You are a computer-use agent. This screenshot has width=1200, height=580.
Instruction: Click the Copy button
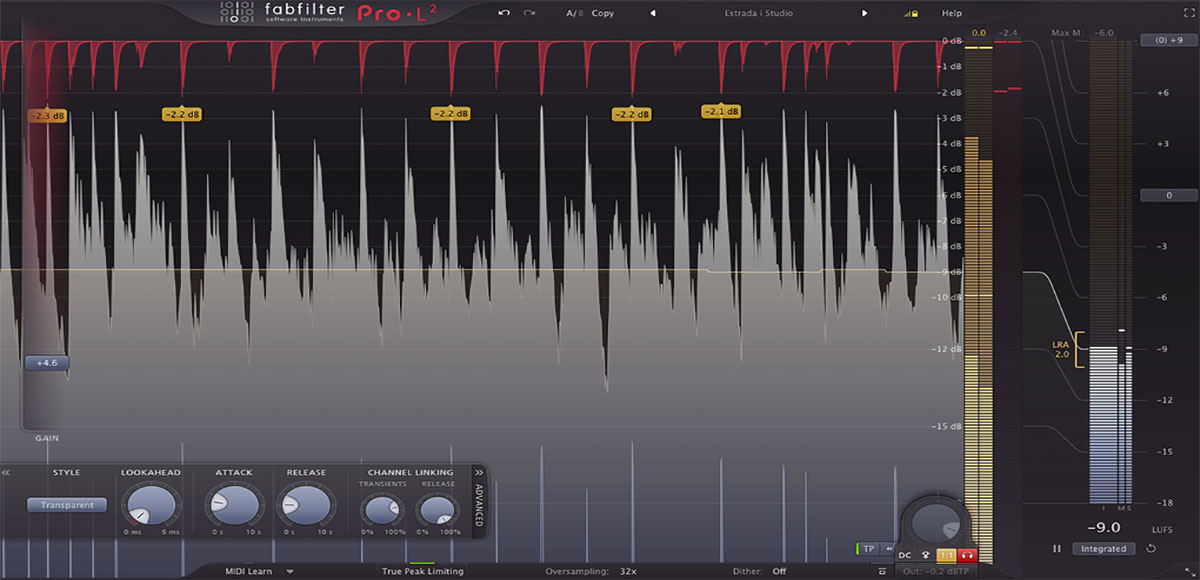[603, 13]
